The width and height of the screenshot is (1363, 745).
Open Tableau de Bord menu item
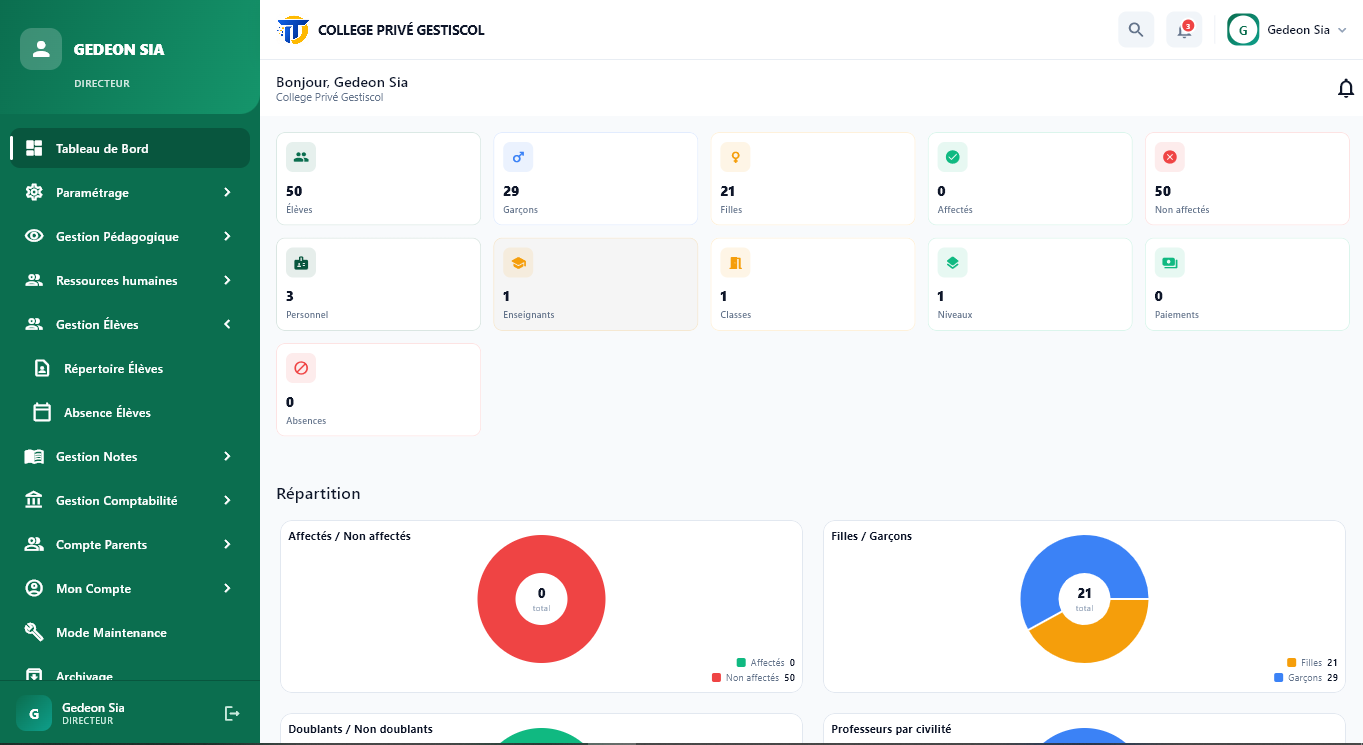pyautogui.click(x=130, y=148)
